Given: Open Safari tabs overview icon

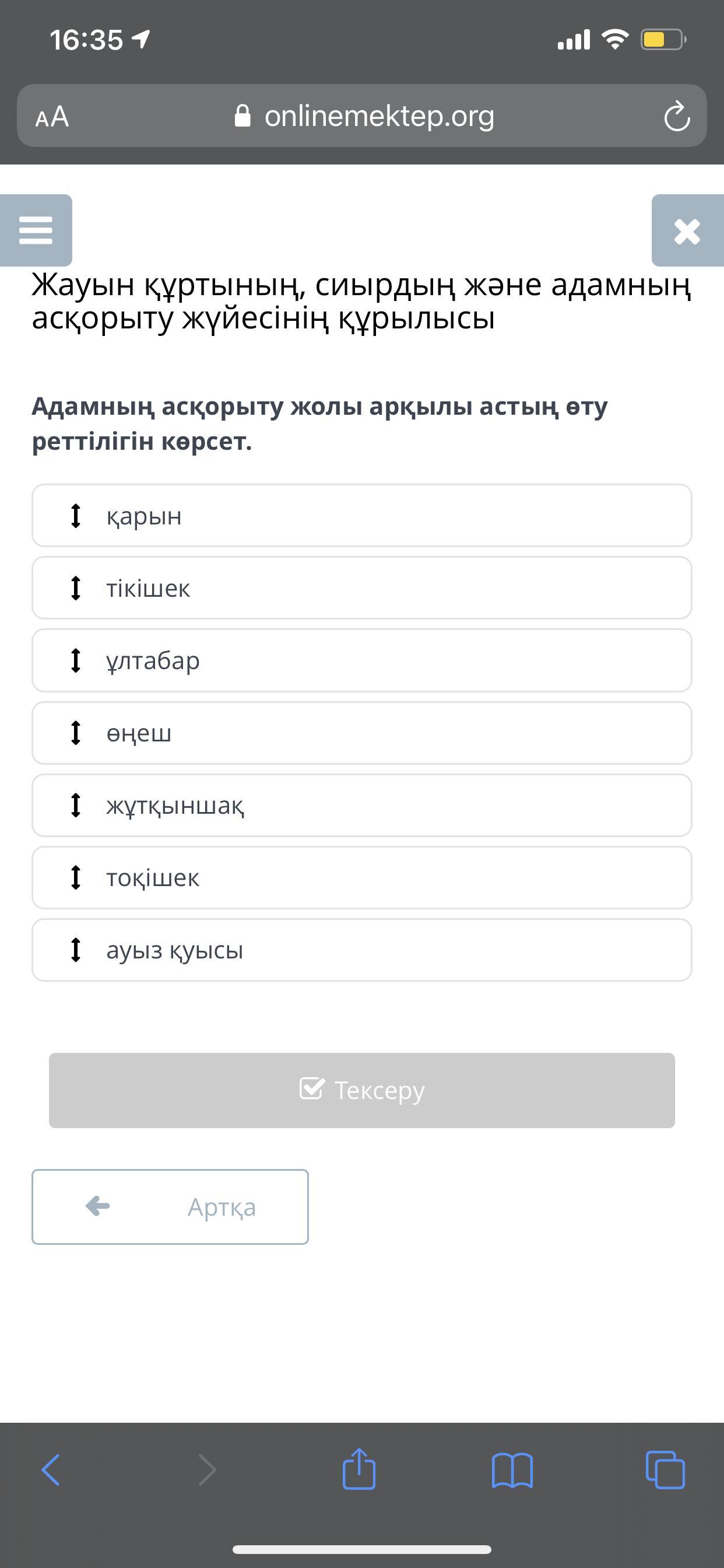Looking at the screenshot, I should (665, 1469).
